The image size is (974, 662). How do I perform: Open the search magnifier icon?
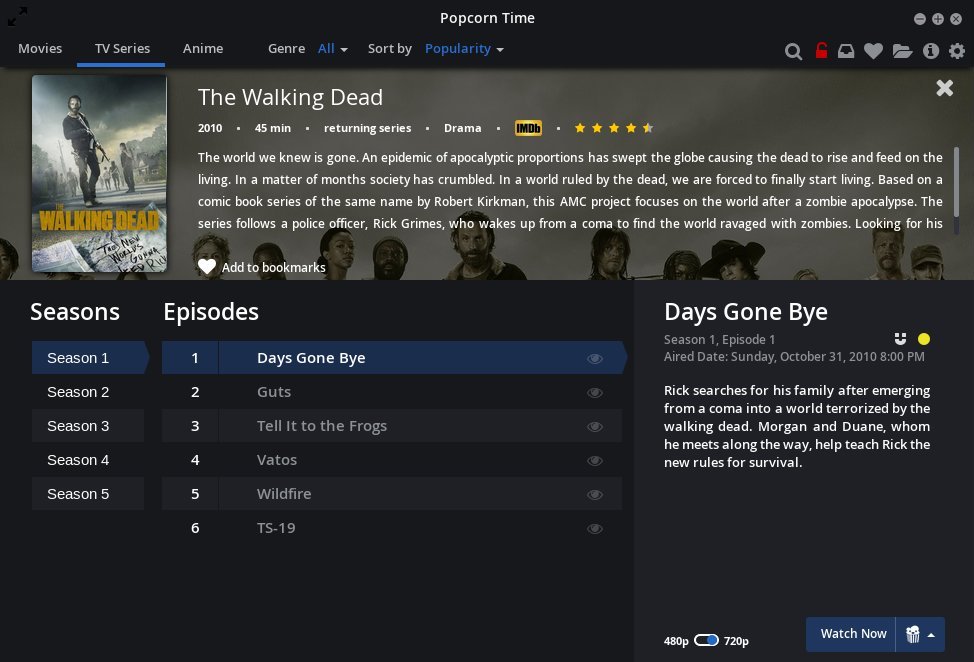(x=793, y=51)
